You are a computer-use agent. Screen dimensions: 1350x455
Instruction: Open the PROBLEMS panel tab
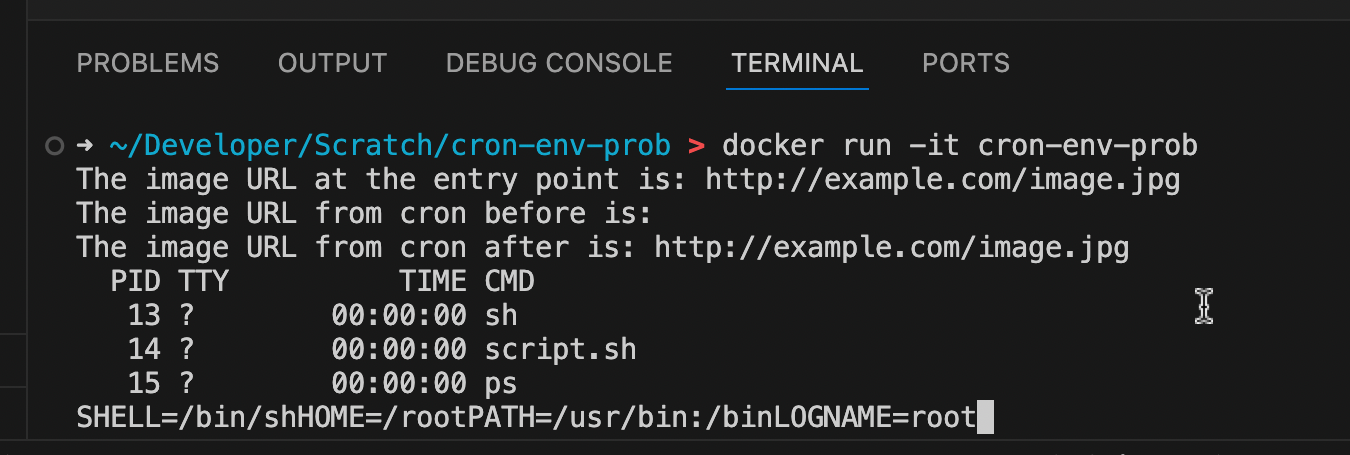[148, 64]
